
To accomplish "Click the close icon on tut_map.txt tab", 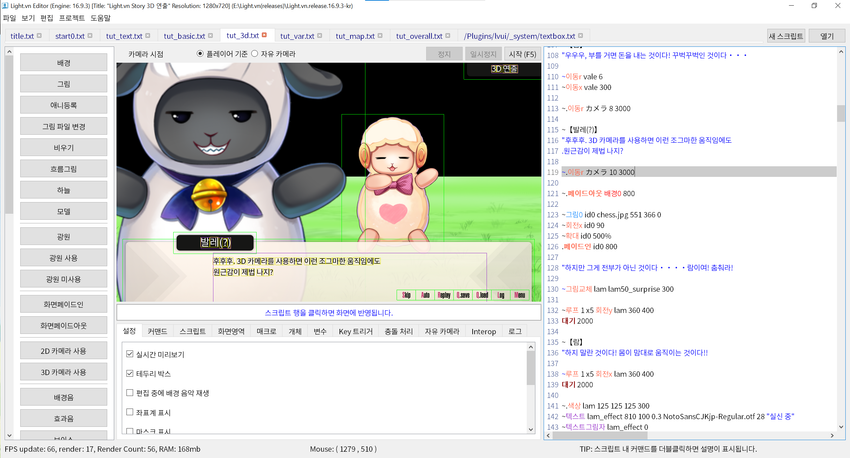I will coord(380,36).
